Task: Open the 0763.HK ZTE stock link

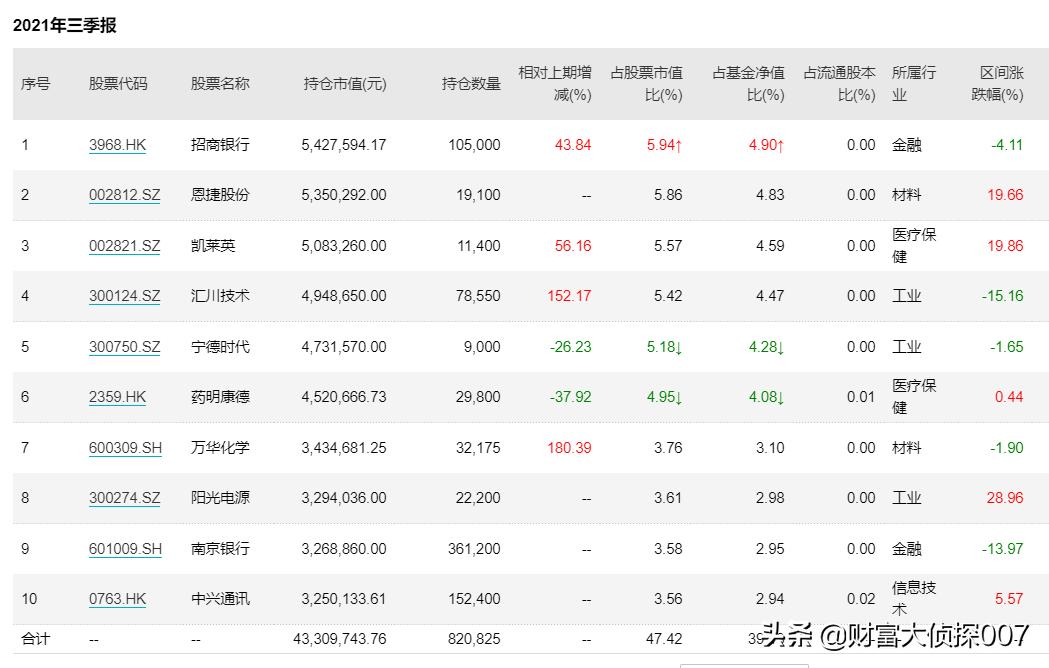Action: pyautogui.click(x=117, y=598)
